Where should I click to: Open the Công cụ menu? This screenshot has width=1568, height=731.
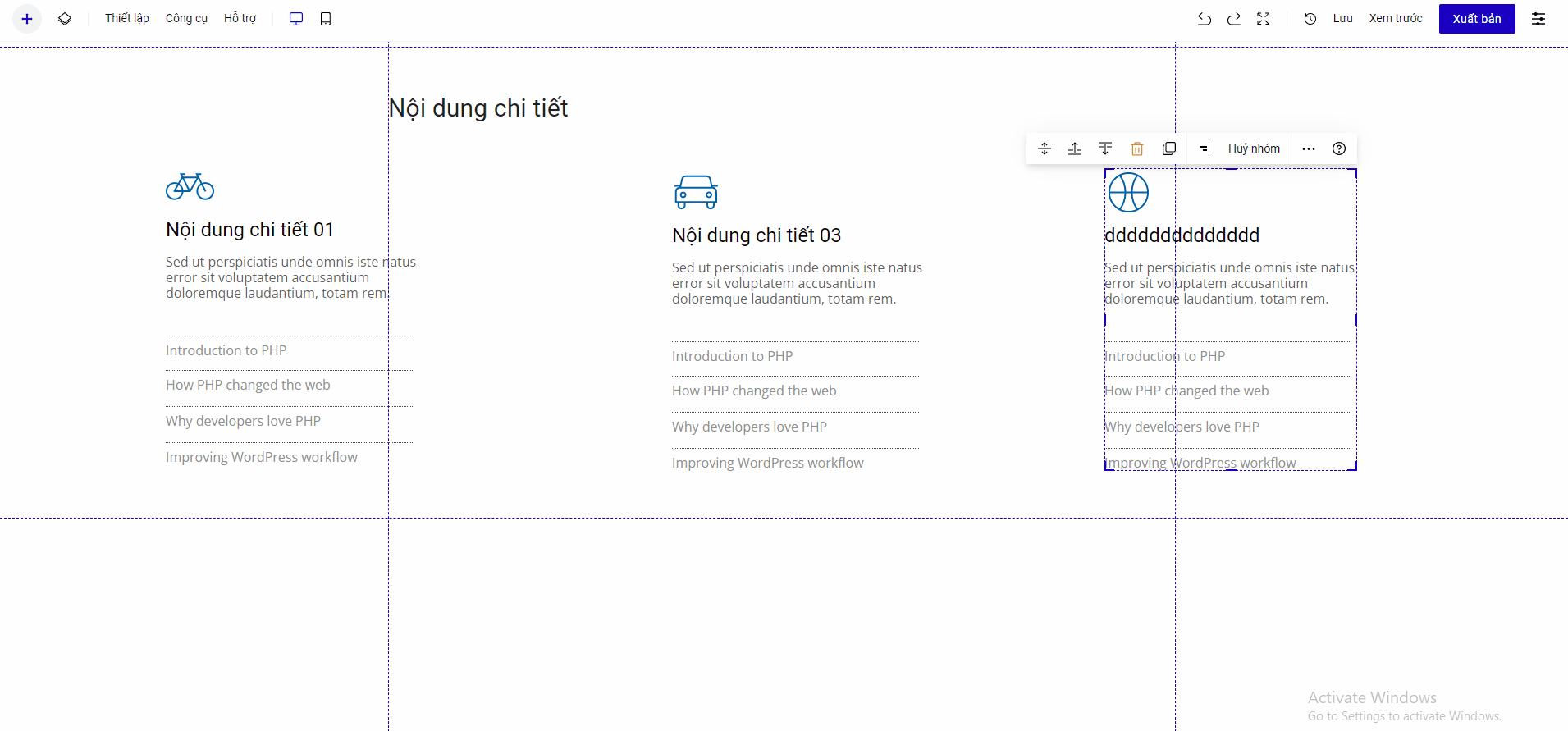point(186,18)
